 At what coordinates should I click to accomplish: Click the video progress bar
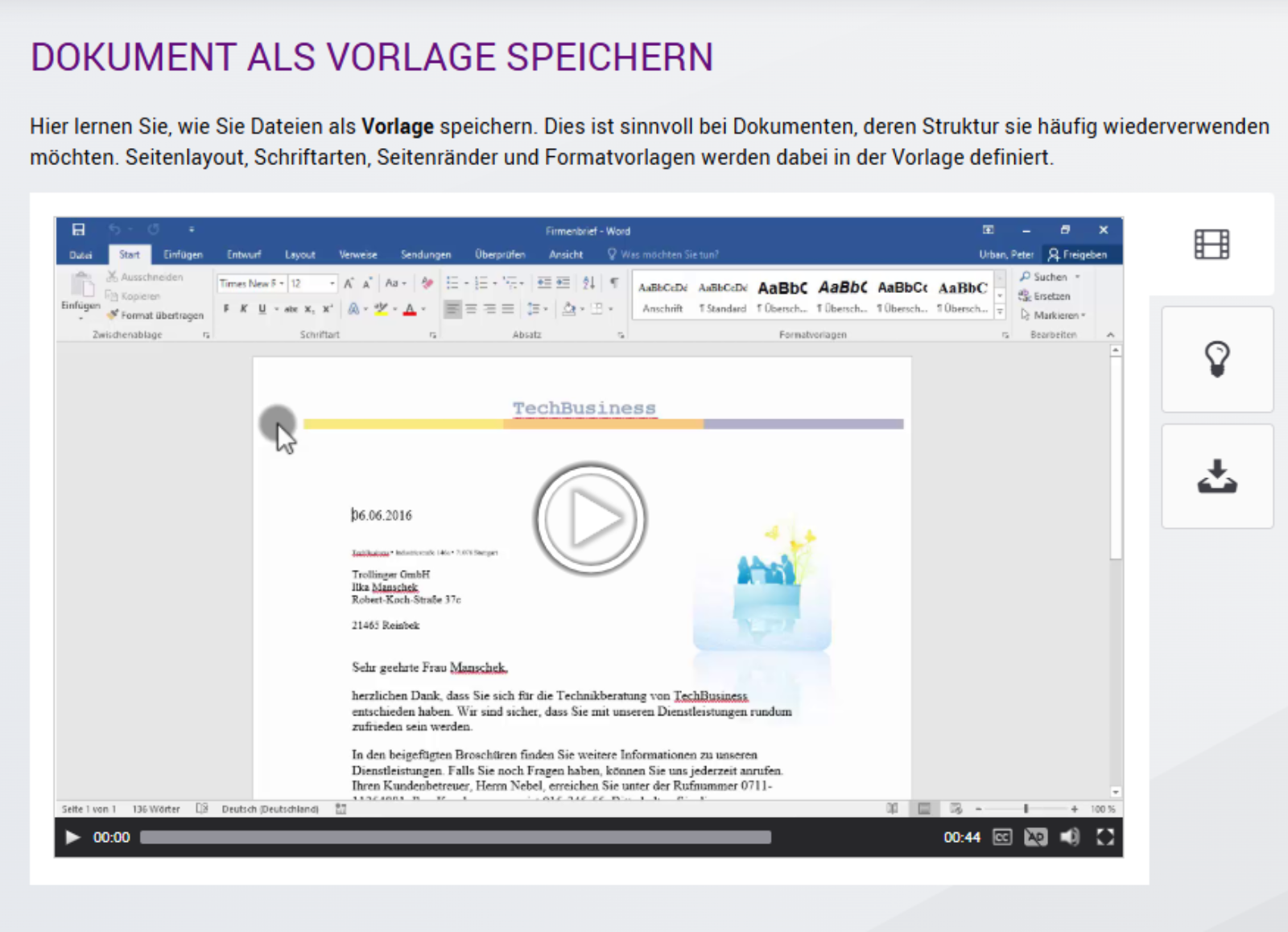[455, 837]
